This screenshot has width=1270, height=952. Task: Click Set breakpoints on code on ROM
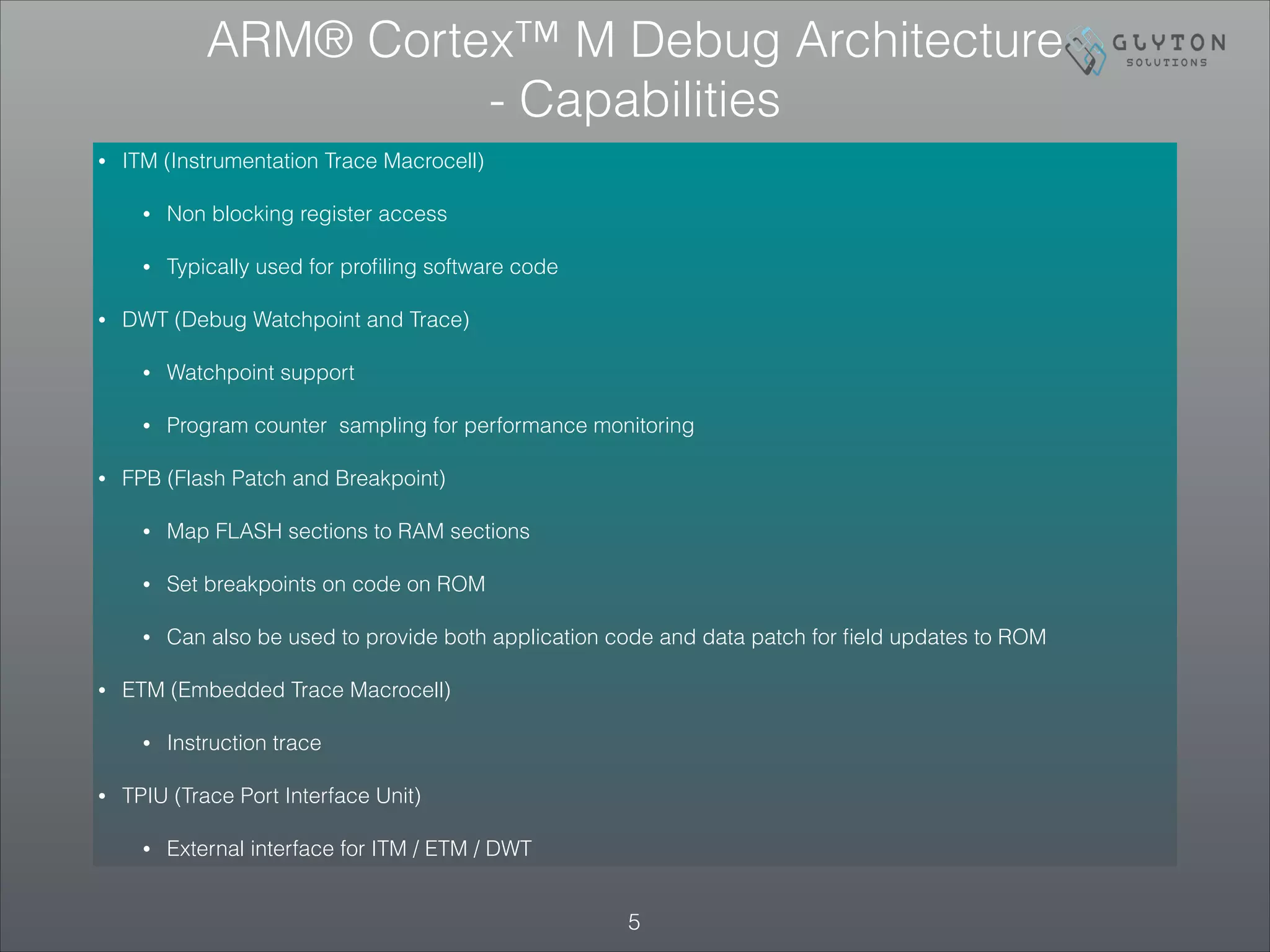point(326,584)
